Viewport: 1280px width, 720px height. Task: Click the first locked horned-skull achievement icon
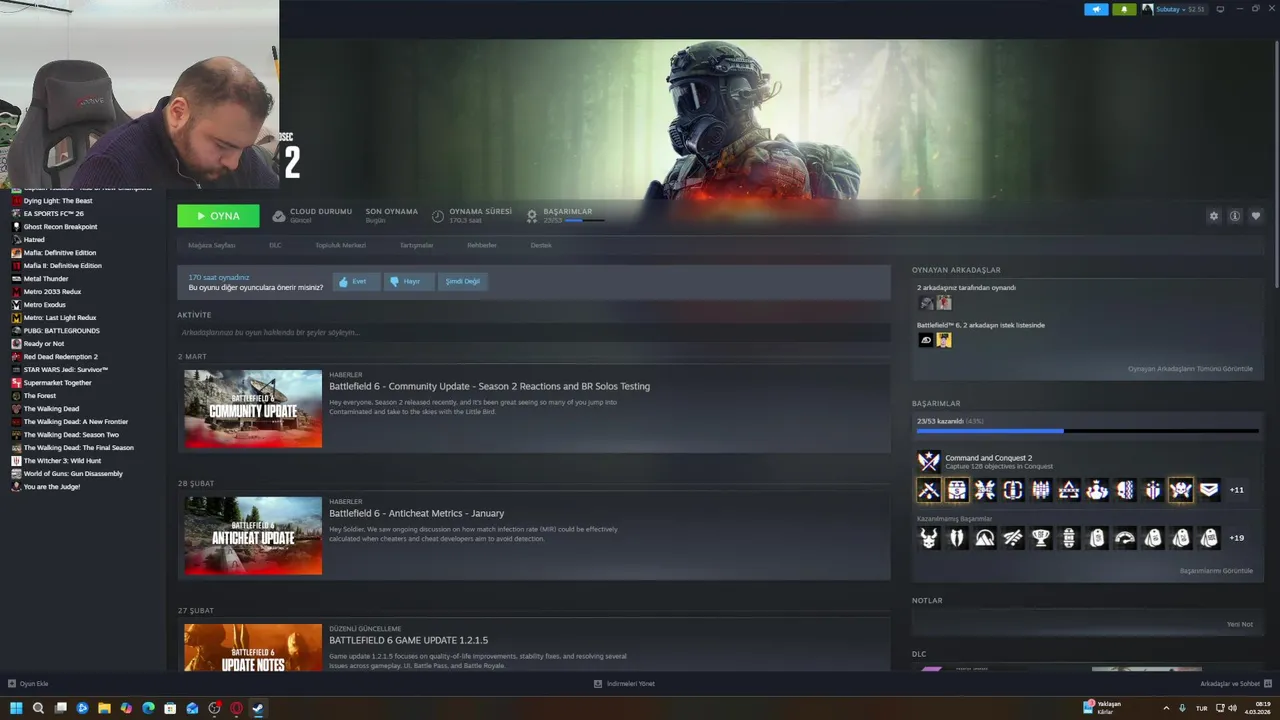[x=929, y=538]
